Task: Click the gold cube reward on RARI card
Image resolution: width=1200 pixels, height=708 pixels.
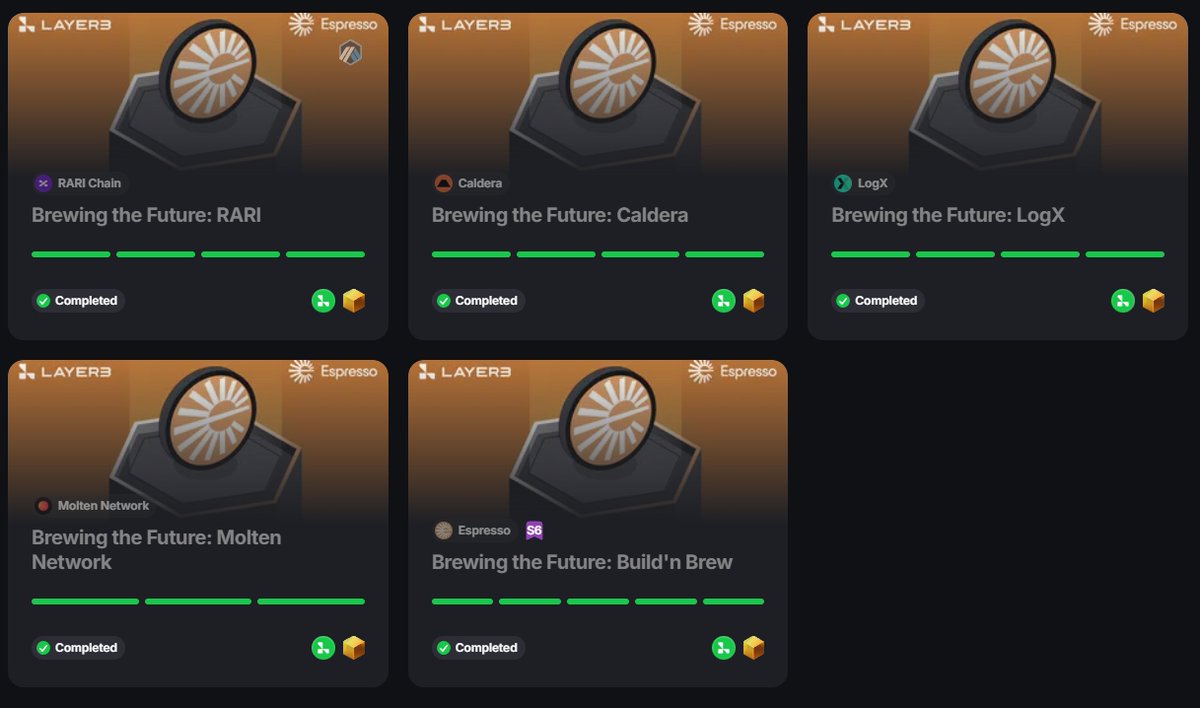Action: pos(354,300)
